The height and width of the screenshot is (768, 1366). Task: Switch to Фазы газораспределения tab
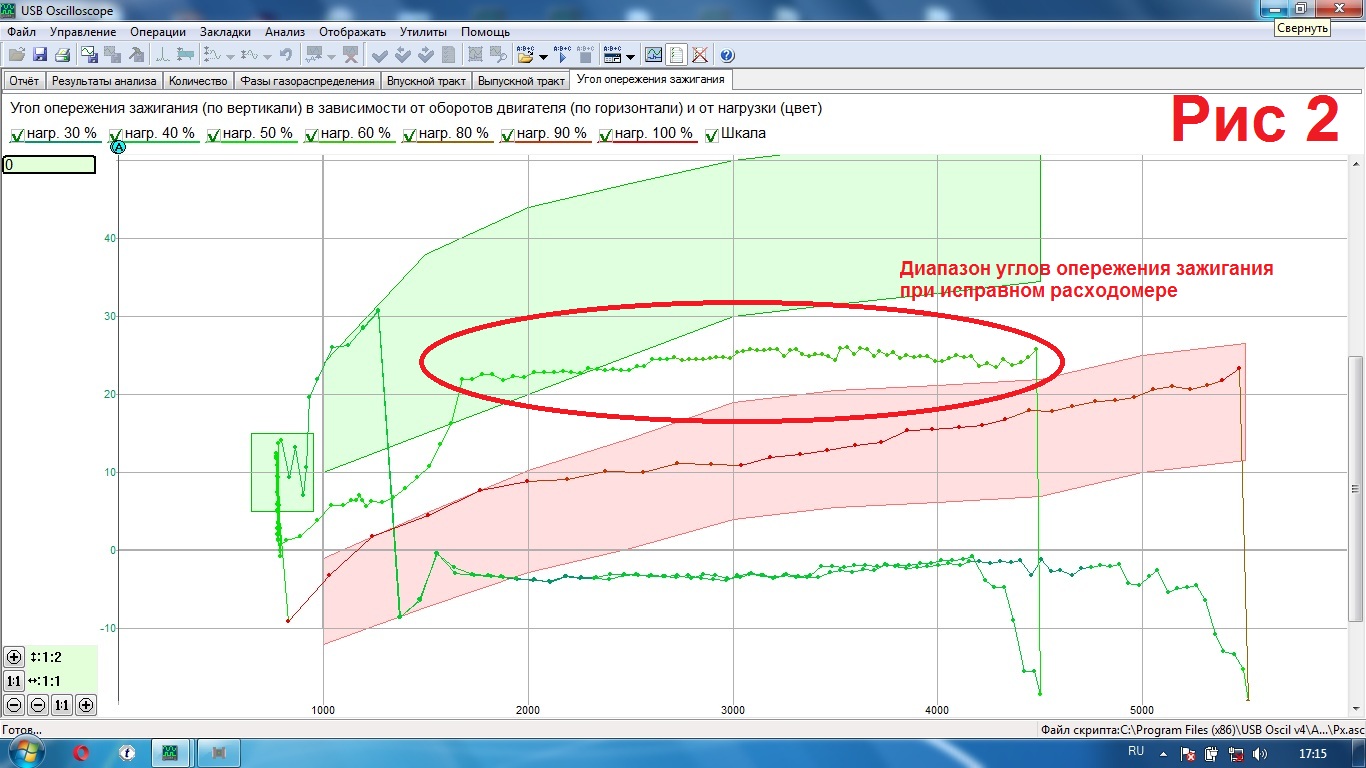[x=307, y=81]
